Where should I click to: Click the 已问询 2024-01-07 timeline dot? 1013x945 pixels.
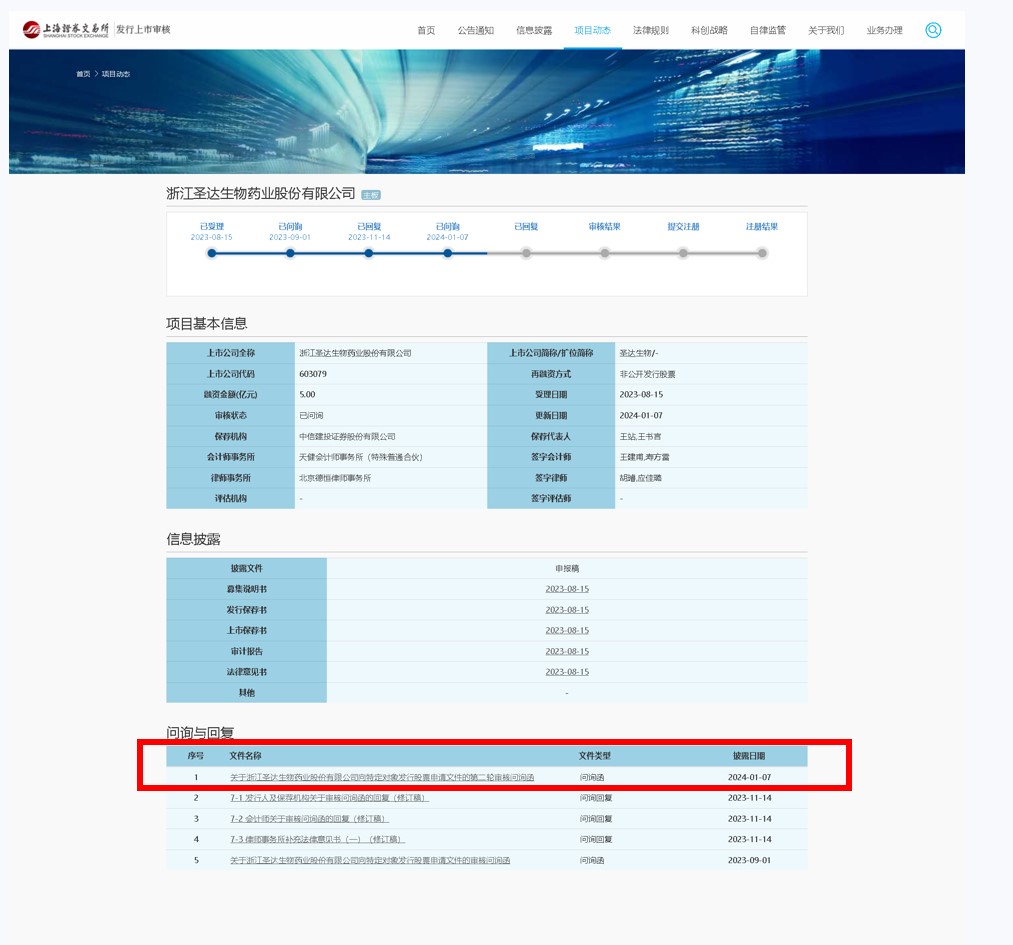(x=448, y=253)
